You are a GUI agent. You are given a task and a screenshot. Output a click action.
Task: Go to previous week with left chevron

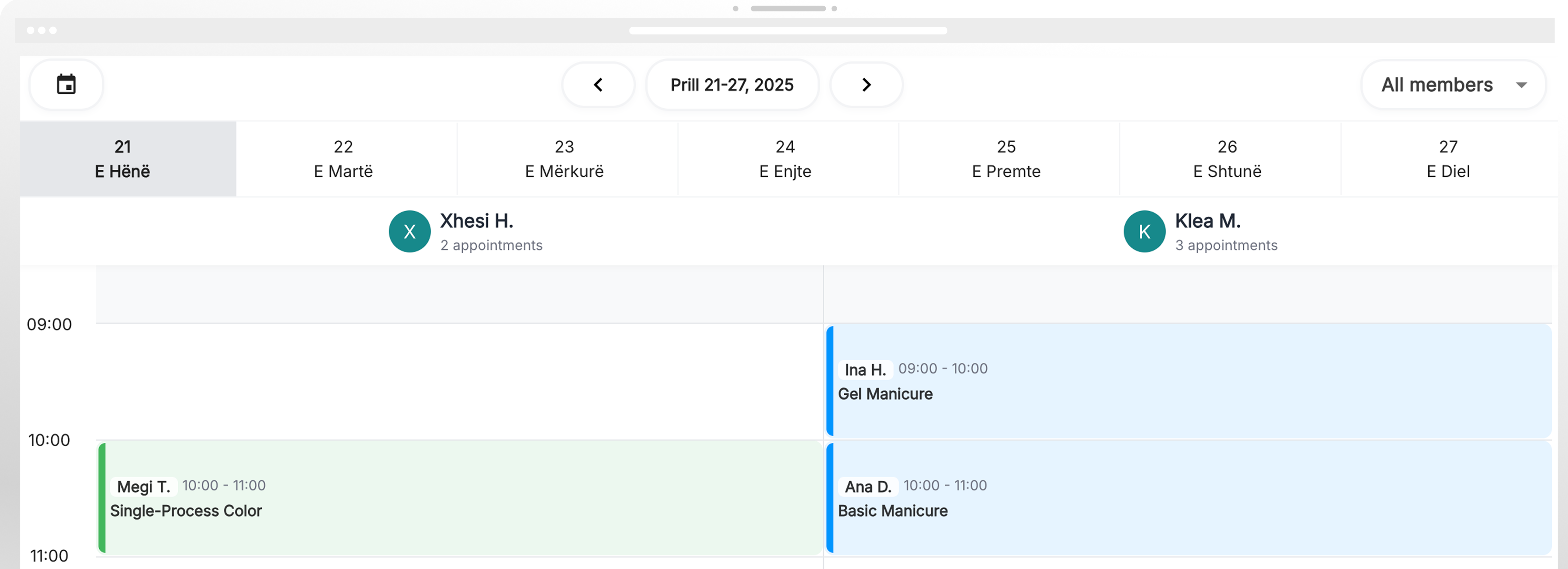598,85
